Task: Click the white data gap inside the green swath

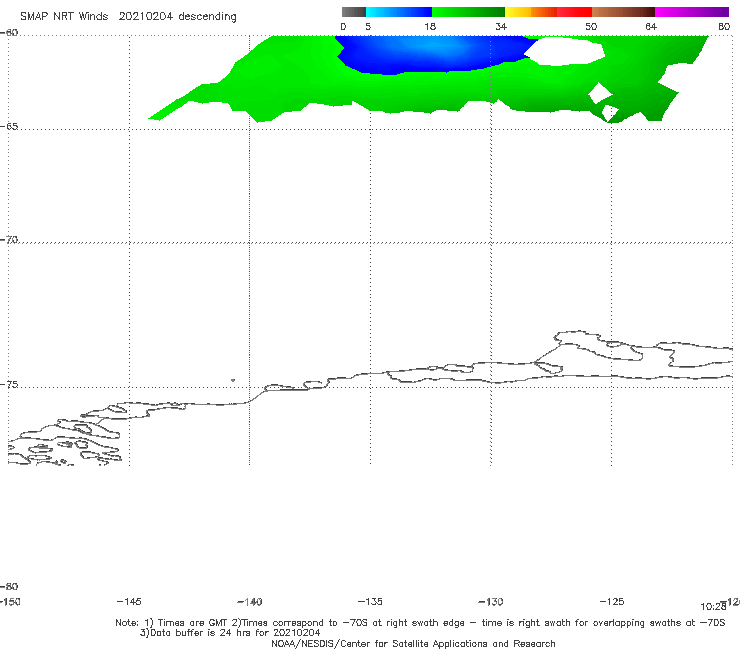Action: click(x=566, y=52)
